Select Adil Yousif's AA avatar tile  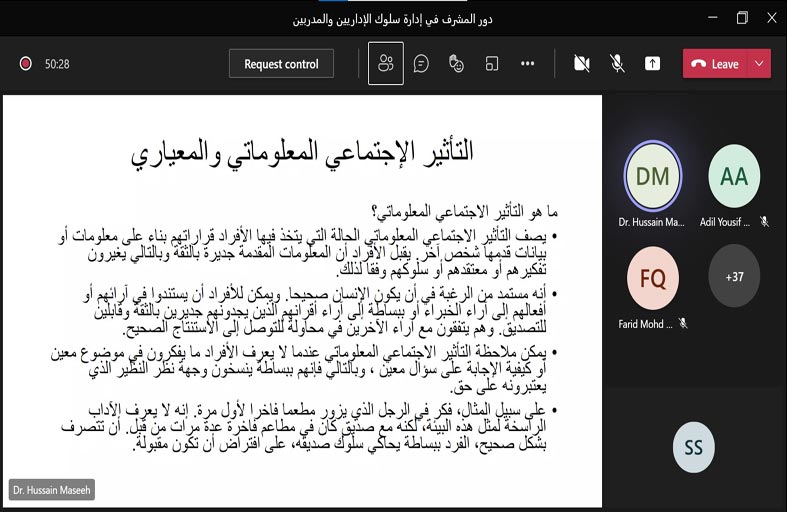(734, 176)
